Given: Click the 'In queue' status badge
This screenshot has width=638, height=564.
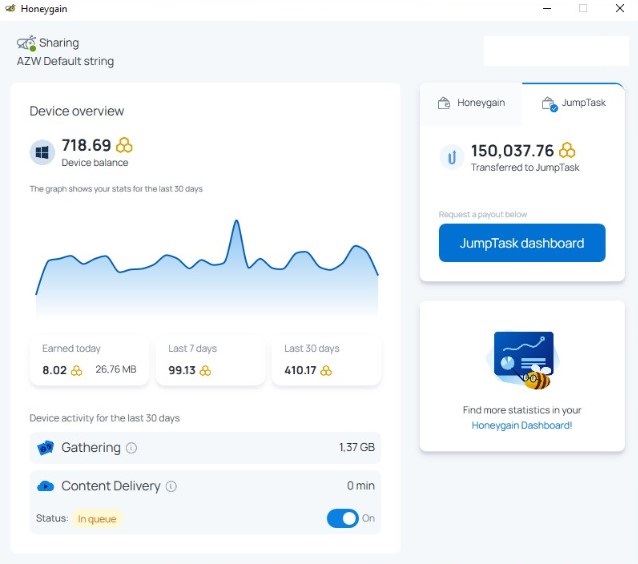Looking at the screenshot, I should click(97, 519).
